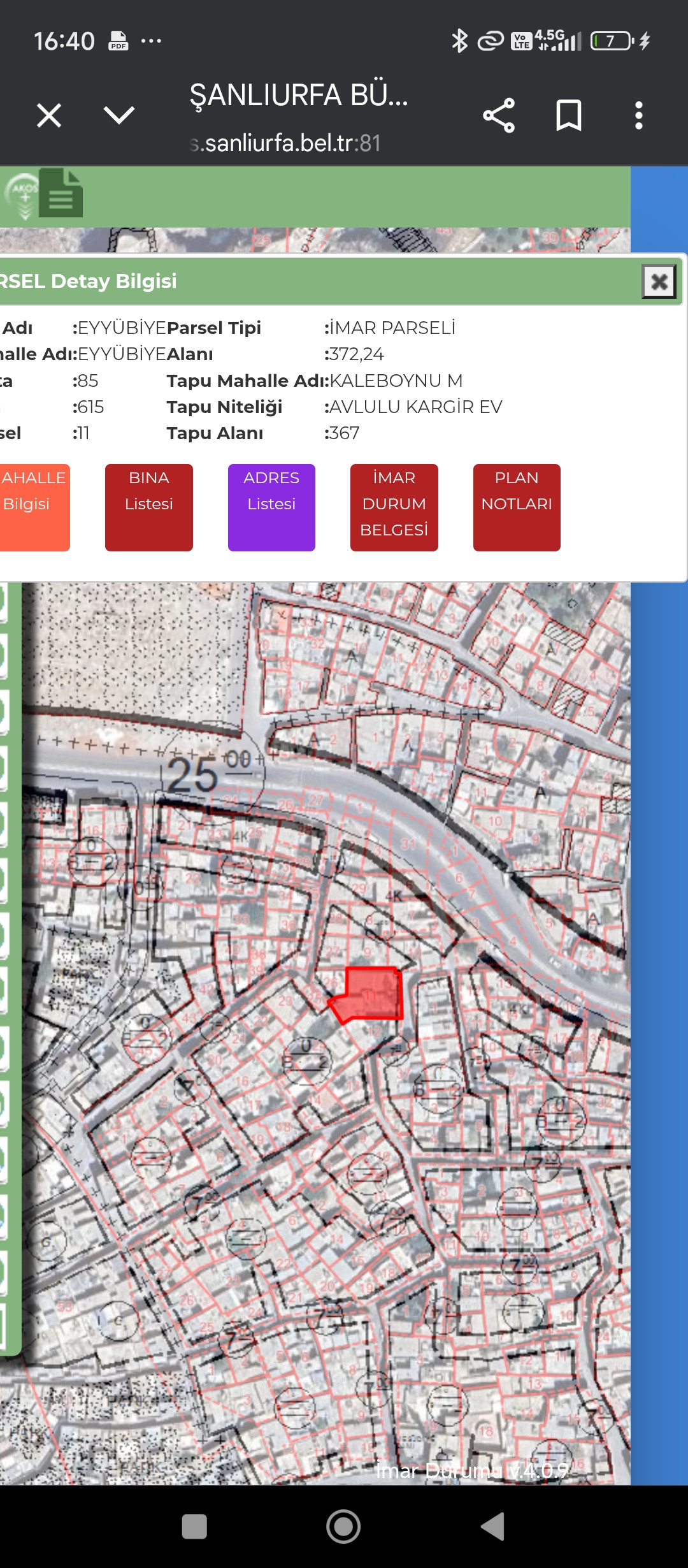Viewport: 688px width, 1568px height.
Task: Open BINA Listesi
Action: (x=149, y=507)
